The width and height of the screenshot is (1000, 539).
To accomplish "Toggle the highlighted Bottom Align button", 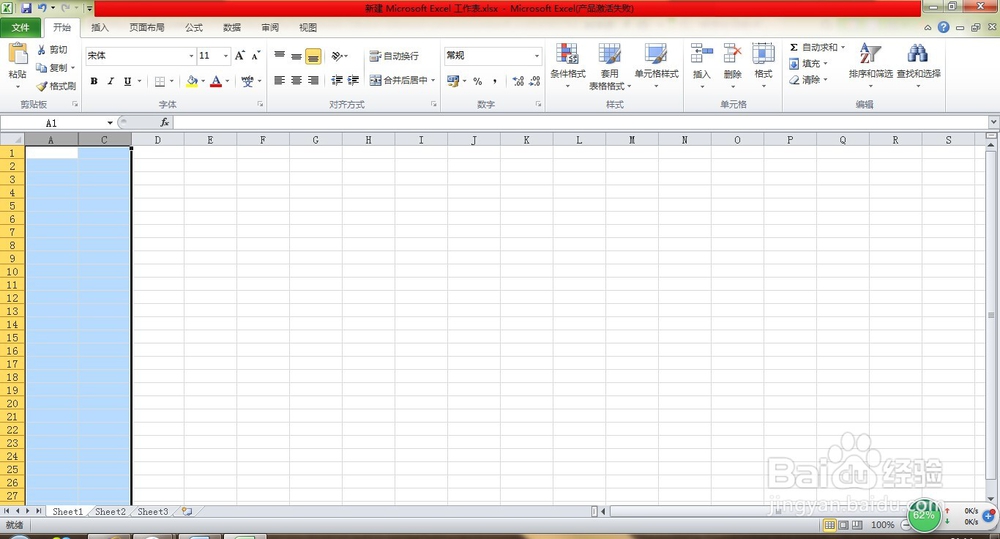I will [x=312, y=56].
